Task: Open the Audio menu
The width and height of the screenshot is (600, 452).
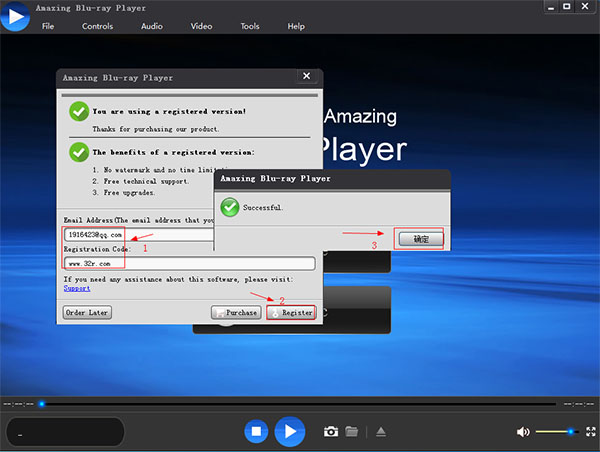Action: click(x=152, y=26)
